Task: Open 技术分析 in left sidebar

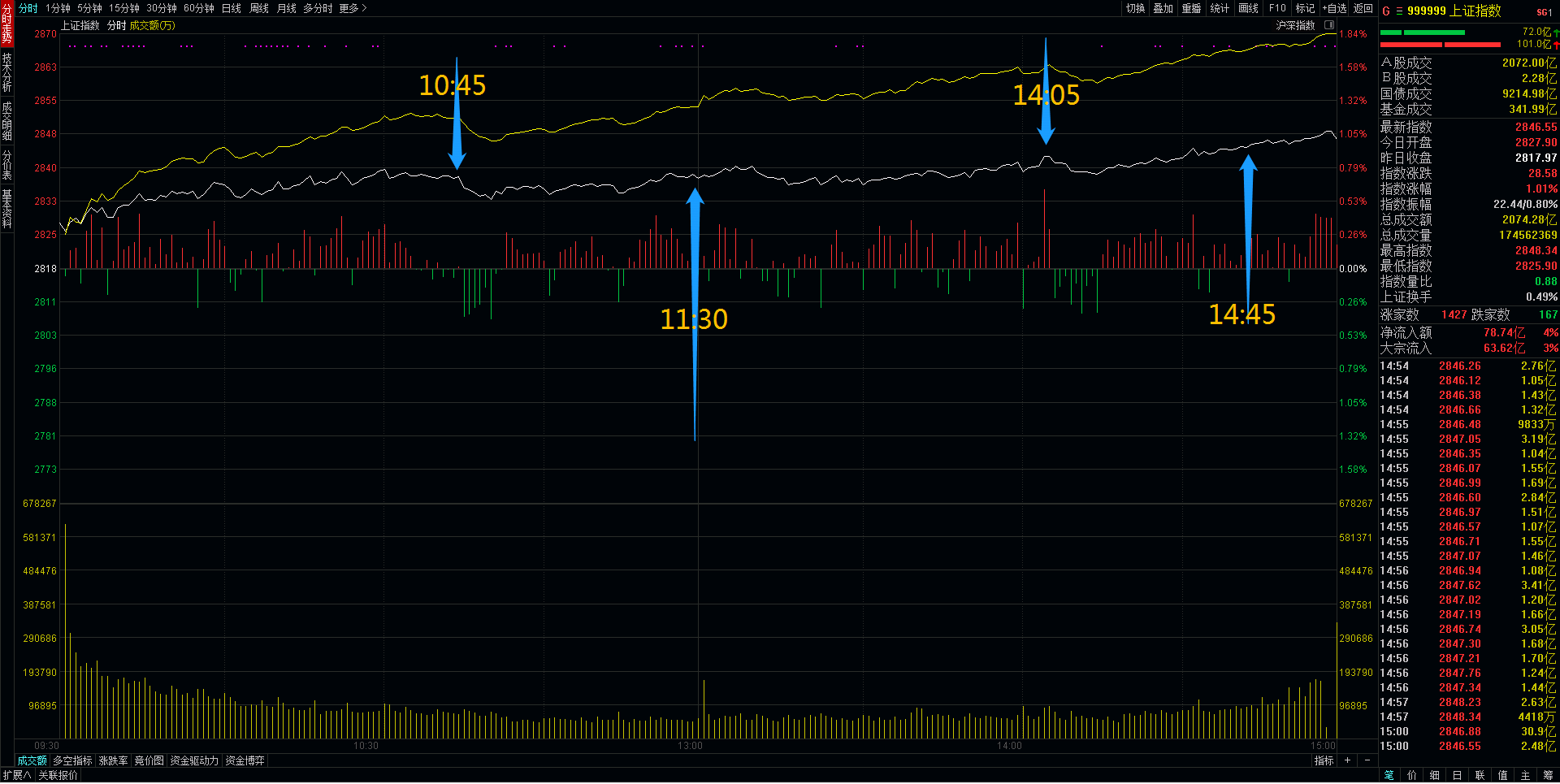Action: (x=6, y=72)
